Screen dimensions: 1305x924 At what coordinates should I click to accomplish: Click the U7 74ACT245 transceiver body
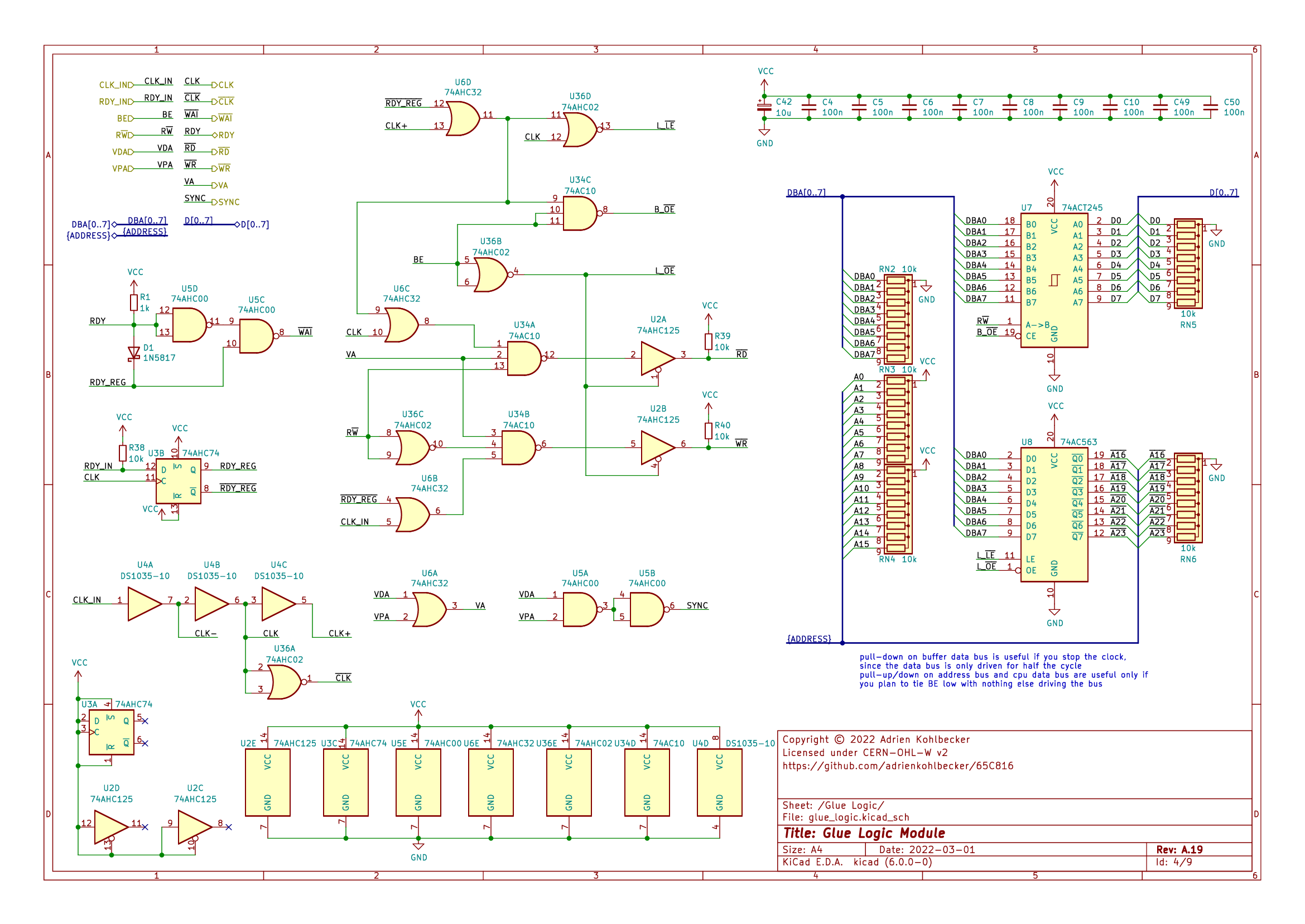(x=1054, y=280)
